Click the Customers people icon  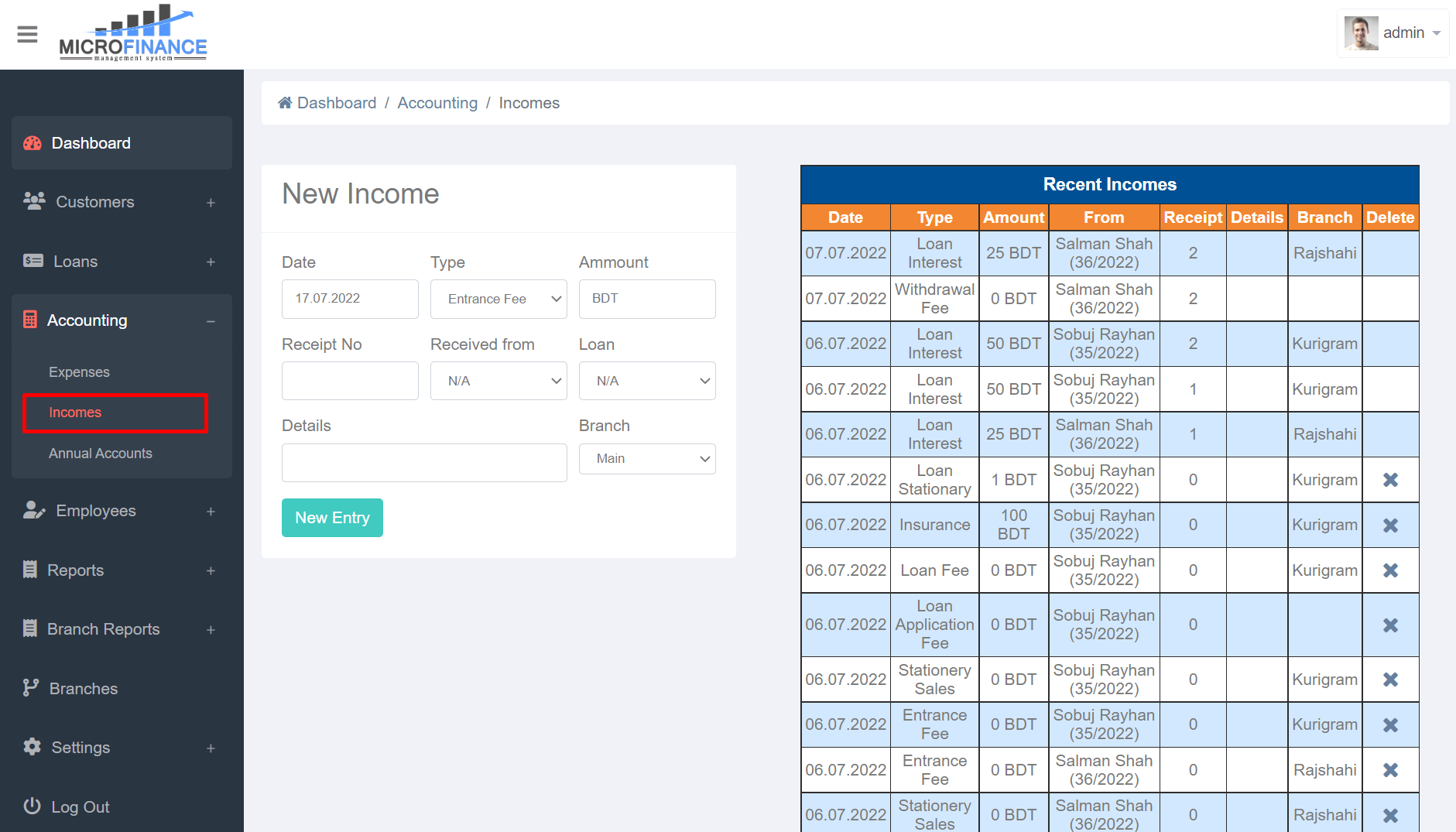tap(34, 201)
